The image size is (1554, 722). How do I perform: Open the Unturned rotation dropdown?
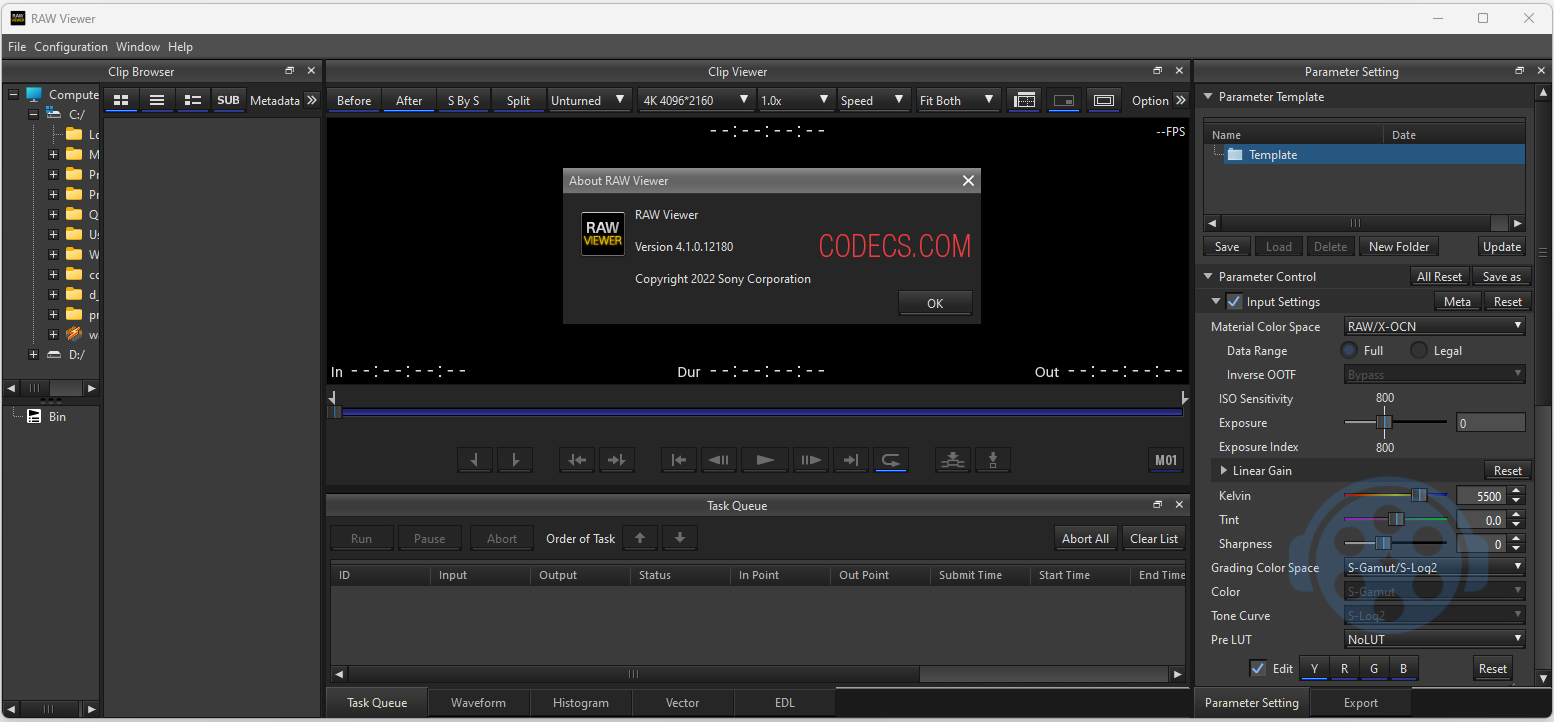tap(589, 100)
